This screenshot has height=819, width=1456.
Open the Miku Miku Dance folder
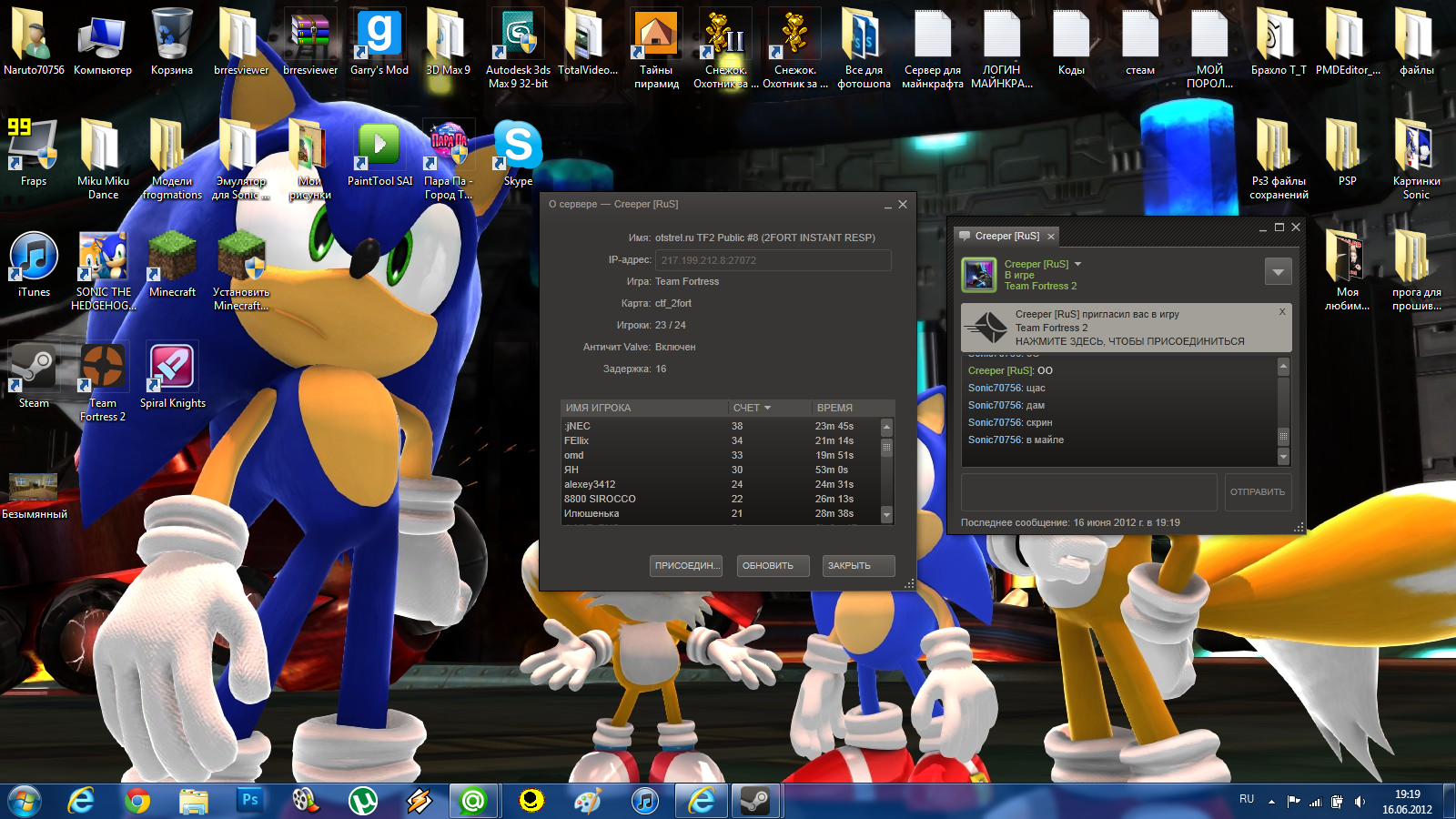(103, 160)
